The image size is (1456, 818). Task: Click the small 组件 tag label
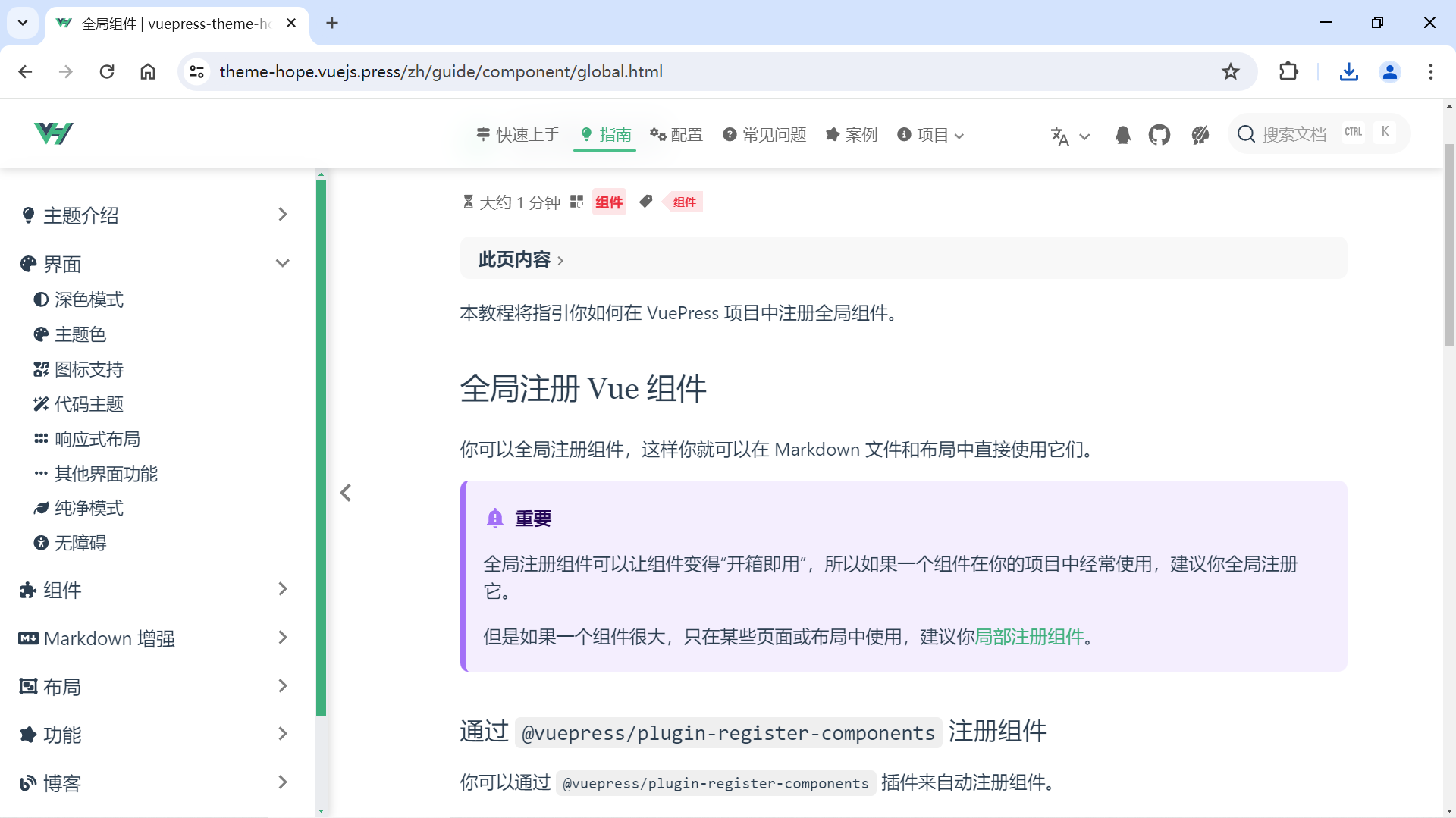tap(684, 202)
